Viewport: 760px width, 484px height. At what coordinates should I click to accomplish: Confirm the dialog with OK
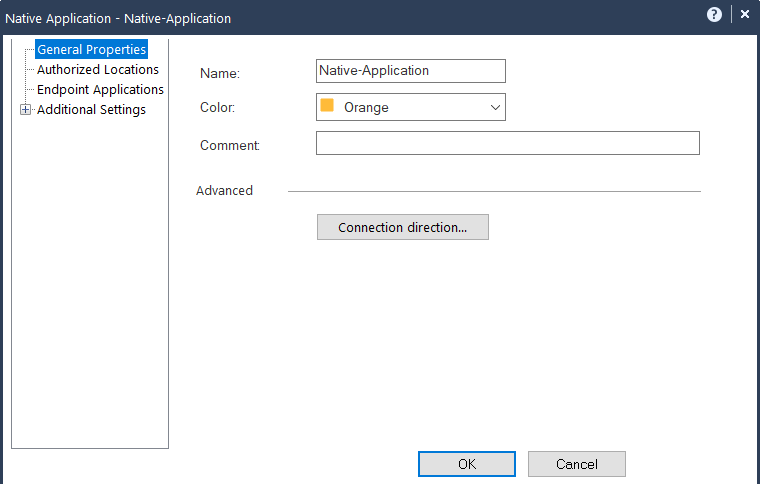[466, 464]
